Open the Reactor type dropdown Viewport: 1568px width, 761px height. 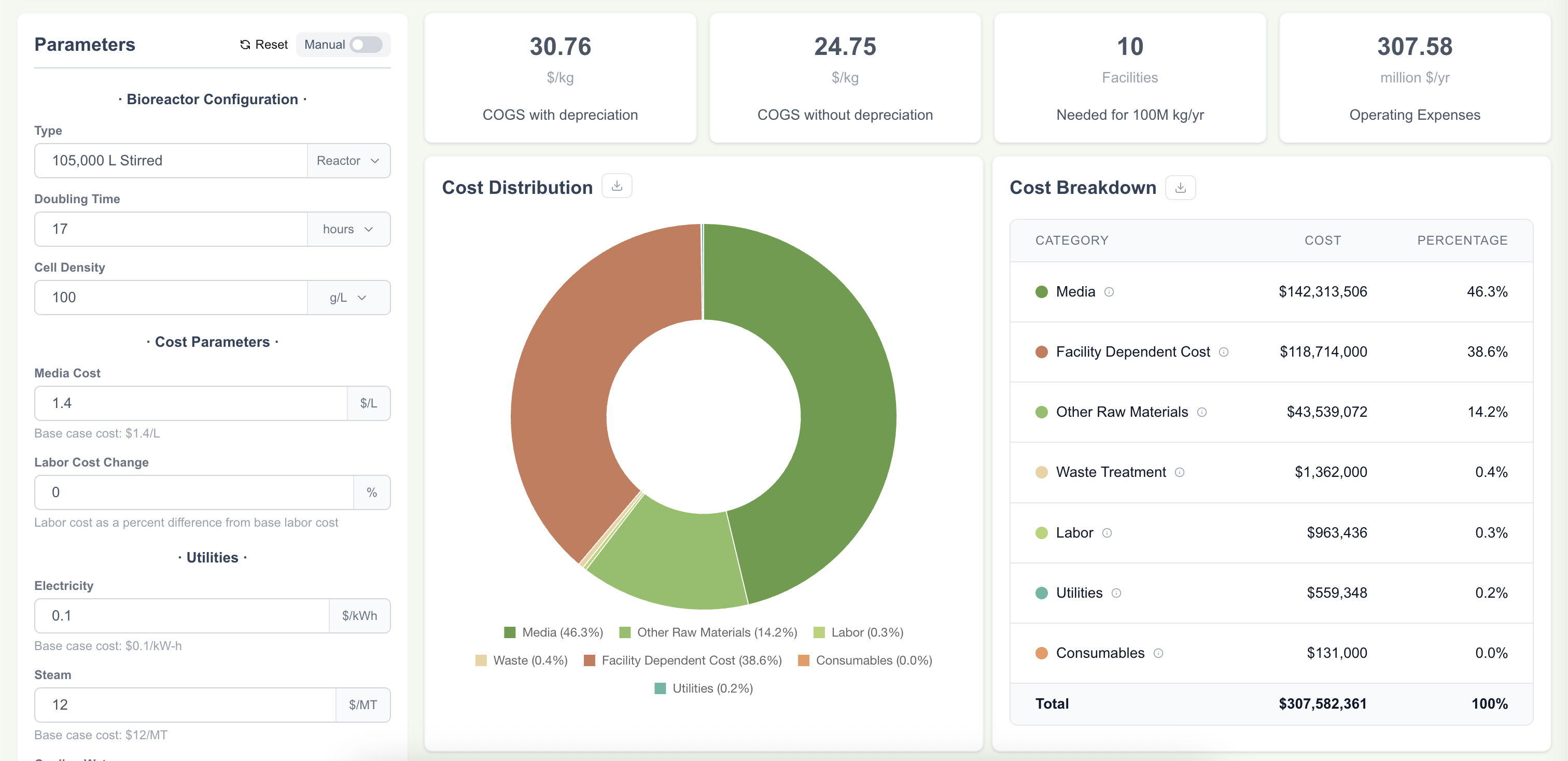(x=348, y=161)
